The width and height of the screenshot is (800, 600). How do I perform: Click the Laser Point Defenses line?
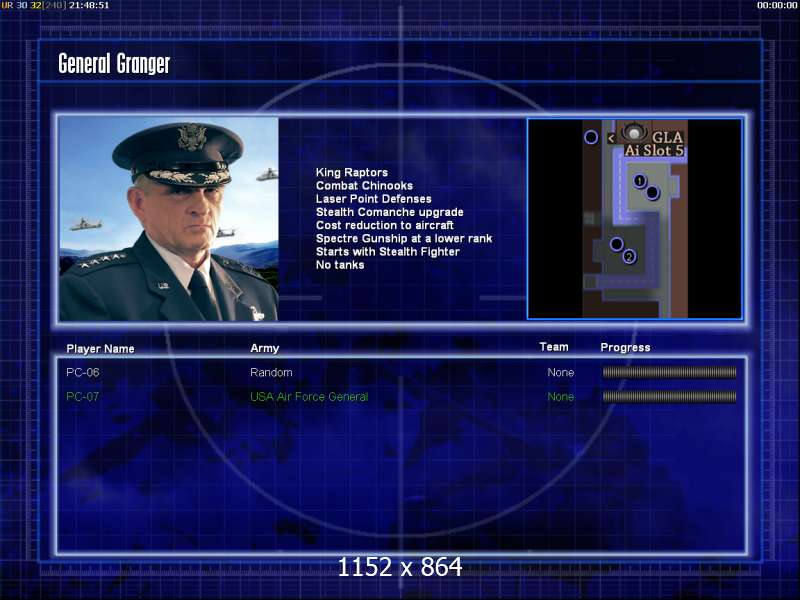[373, 199]
